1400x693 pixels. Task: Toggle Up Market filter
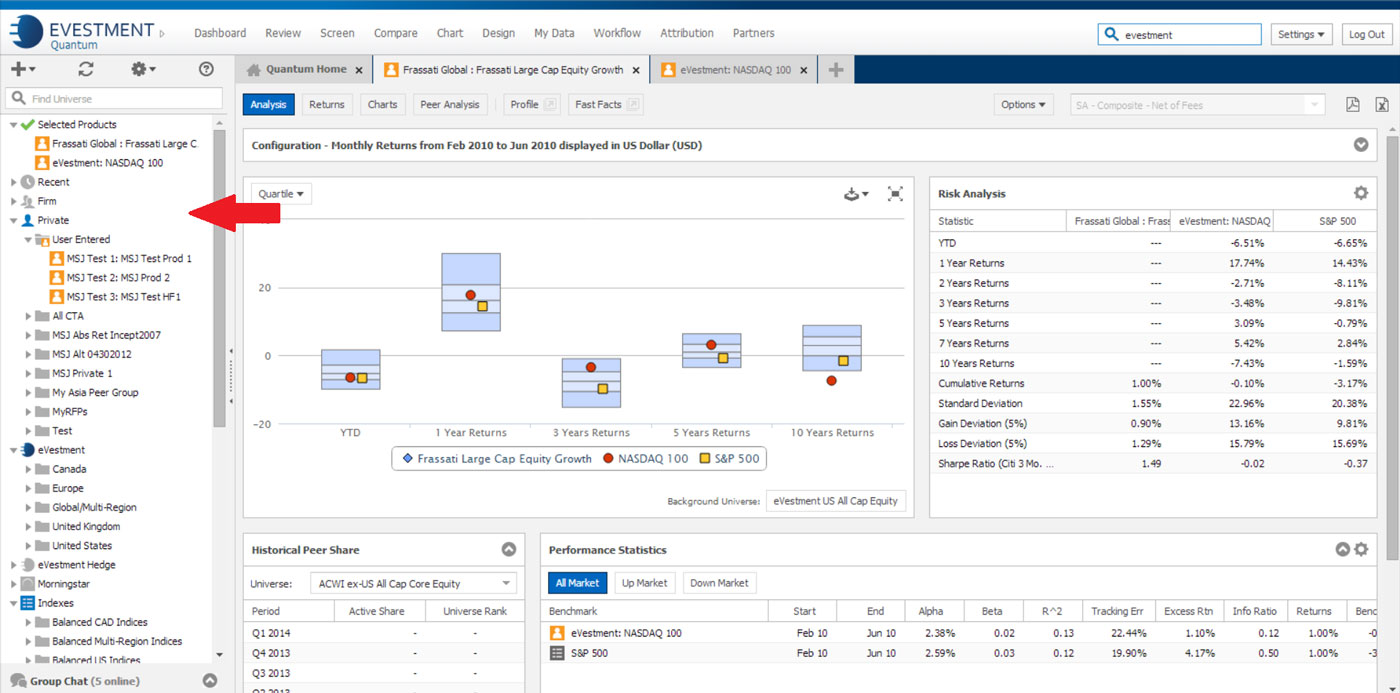(x=645, y=582)
